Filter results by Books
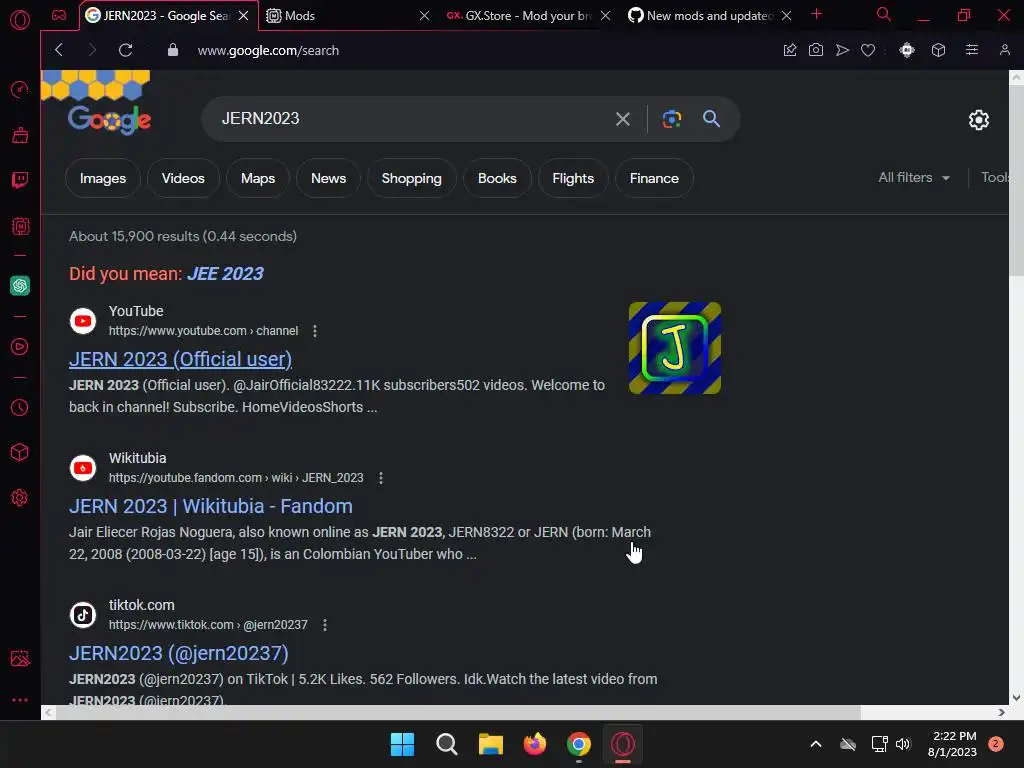Viewport: 1024px width, 768px height. pyautogui.click(x=497, y=178)
